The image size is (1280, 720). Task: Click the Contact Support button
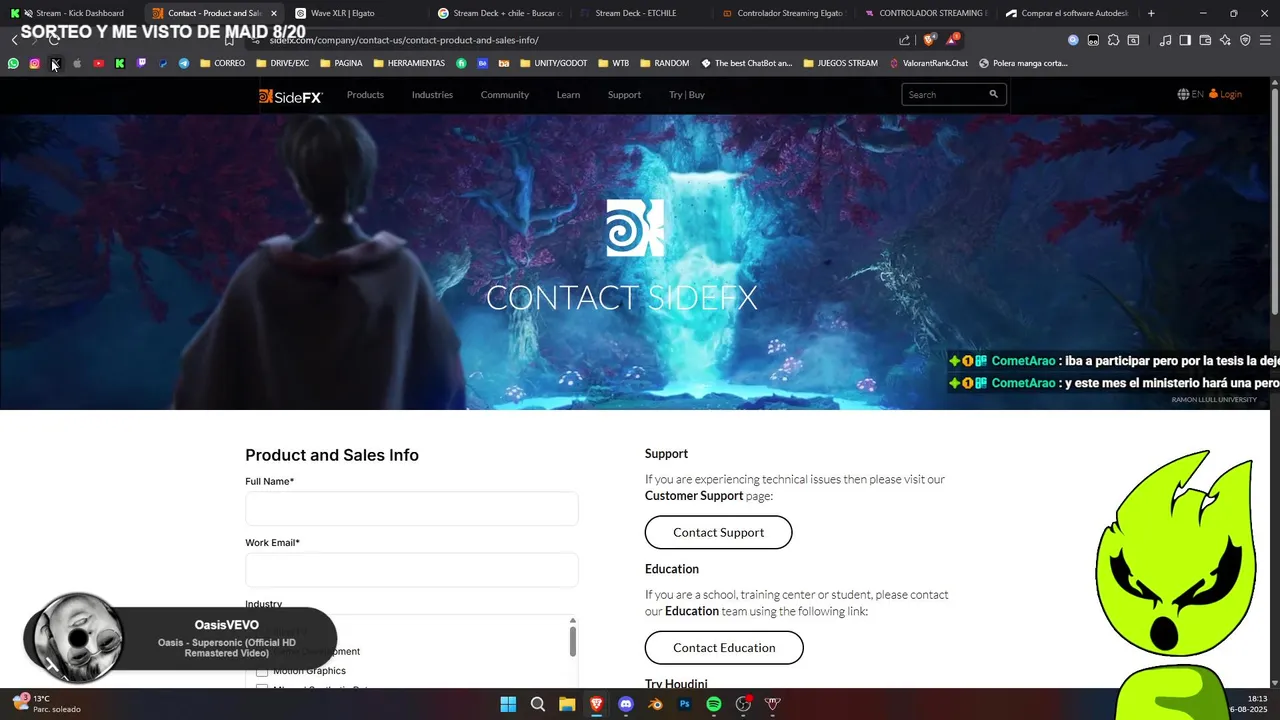(718, 532)
